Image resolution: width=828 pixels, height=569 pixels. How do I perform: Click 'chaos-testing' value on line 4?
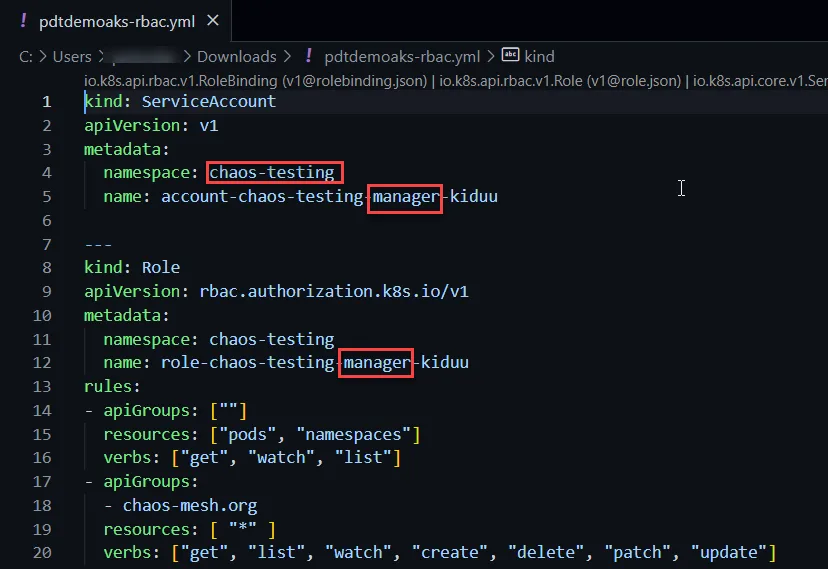point(271,173)
